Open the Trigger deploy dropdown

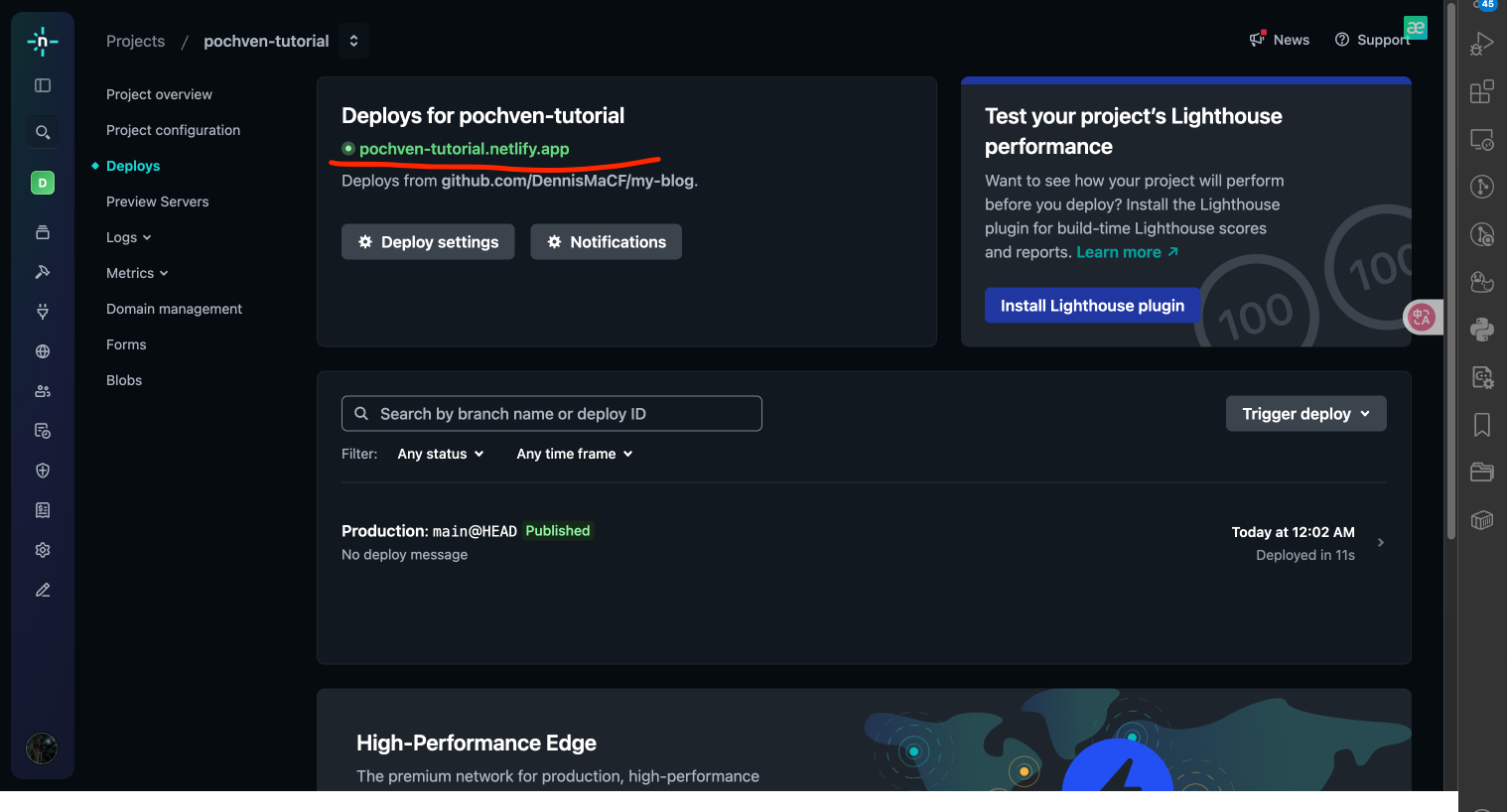pos(1305,414)
